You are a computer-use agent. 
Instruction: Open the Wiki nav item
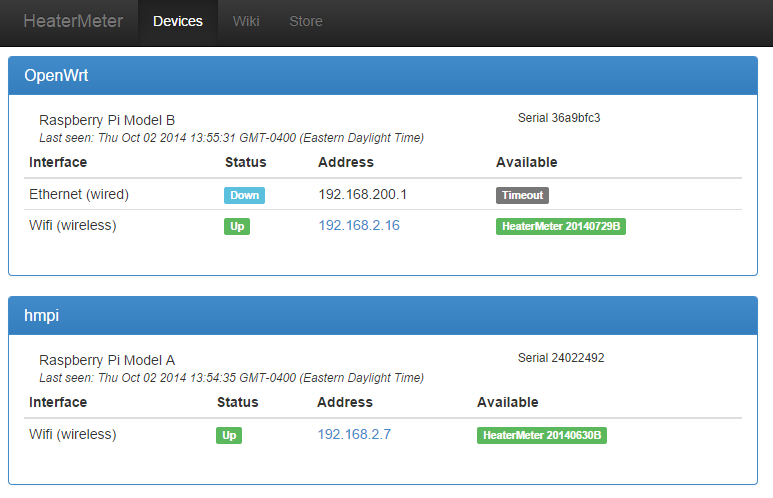click(x=246, y=21)
